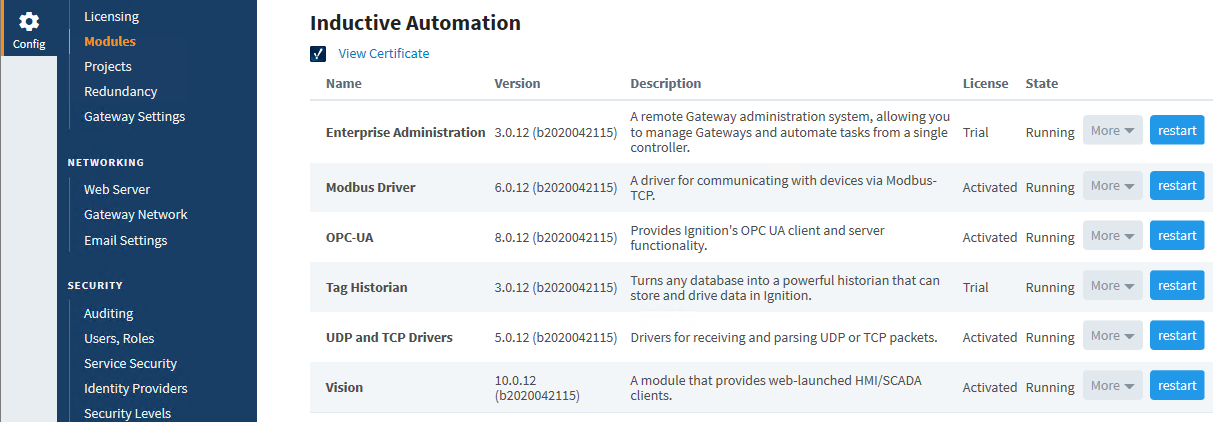
Task: Open the Licensing settings page
Action: tap(111, 17)
